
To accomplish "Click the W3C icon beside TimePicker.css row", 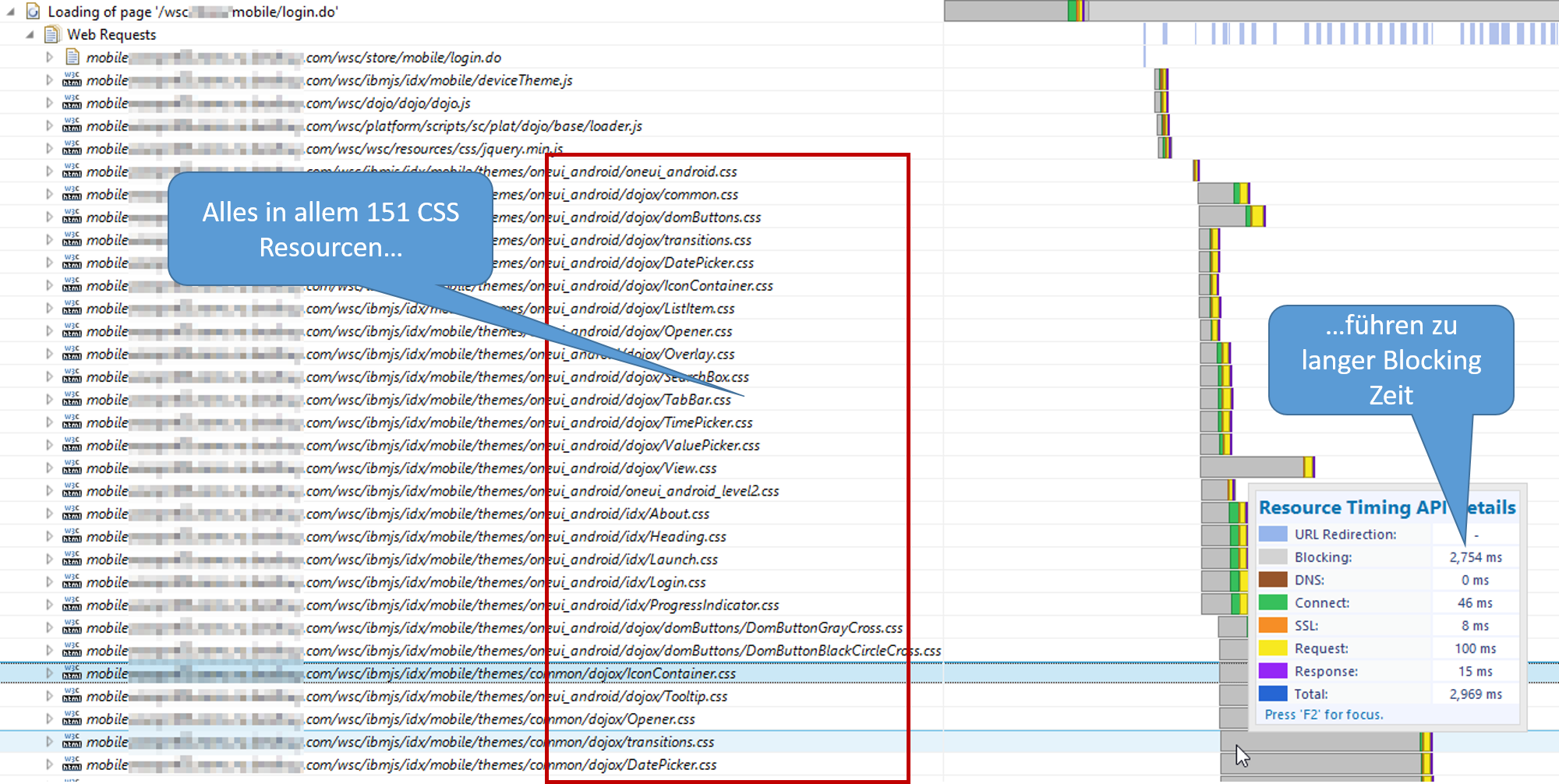I will 72,422.
